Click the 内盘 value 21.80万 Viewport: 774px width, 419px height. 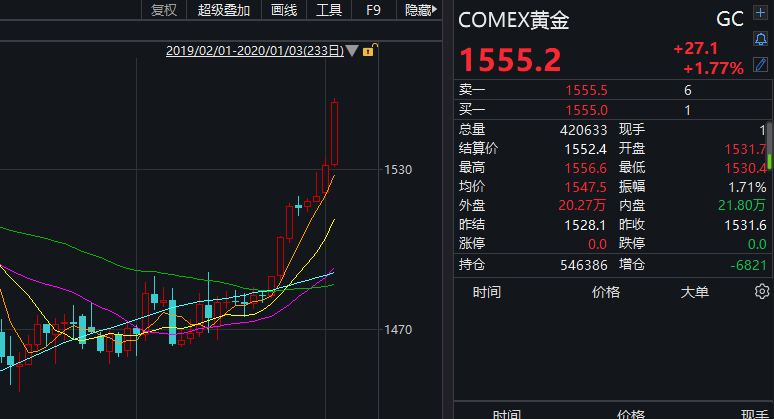[x=742, y=205]
